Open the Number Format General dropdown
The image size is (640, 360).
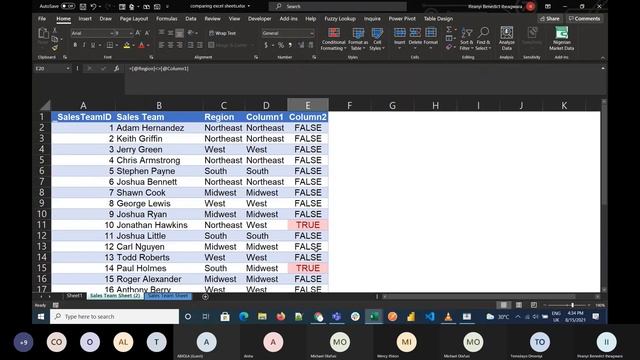coord(311,33)
